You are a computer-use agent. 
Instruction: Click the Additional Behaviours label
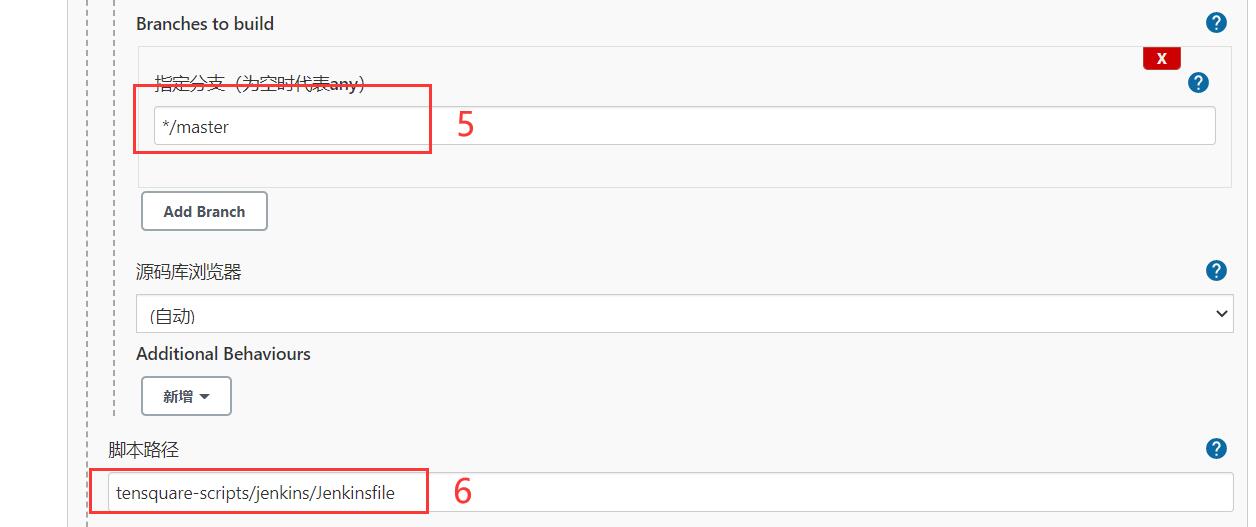point(223,354)
